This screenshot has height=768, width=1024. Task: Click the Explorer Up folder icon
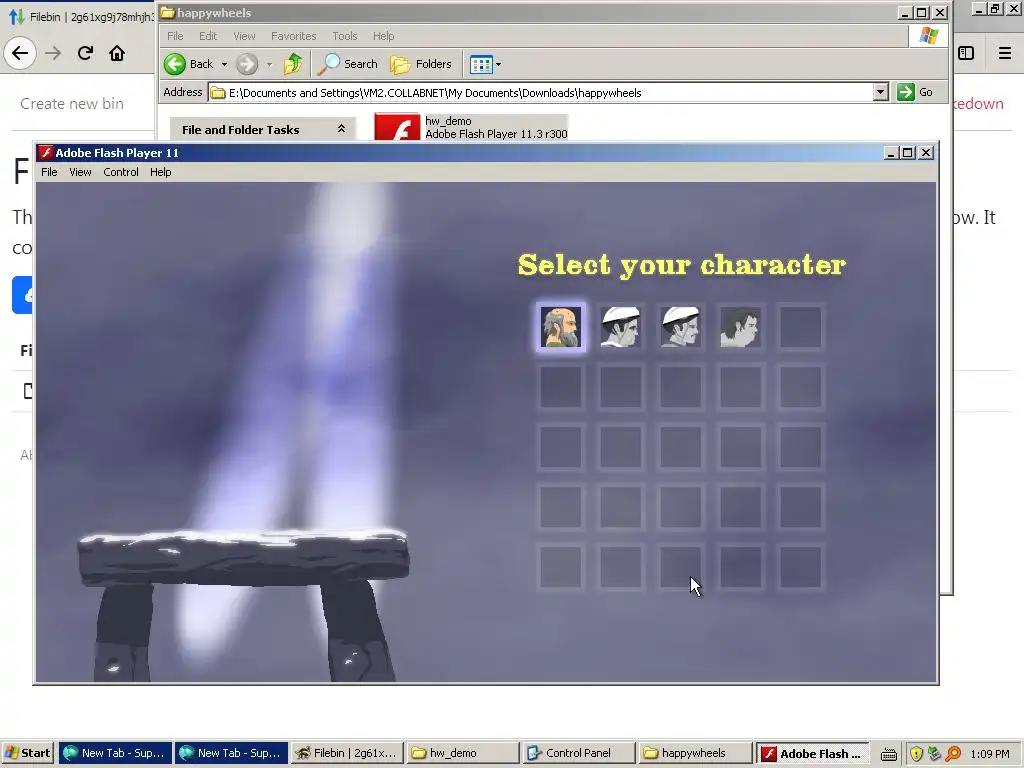click(293, 64)
